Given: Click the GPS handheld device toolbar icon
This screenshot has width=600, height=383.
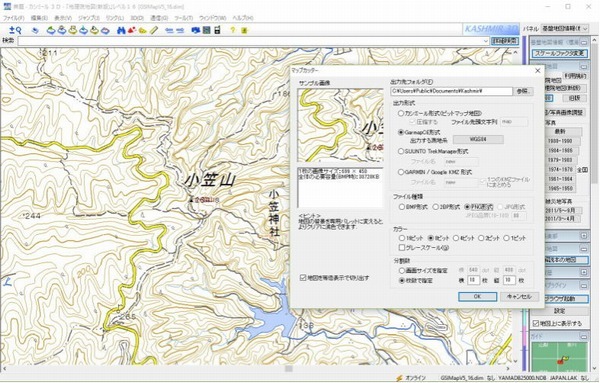Looking at the screenshot, I should pyautogui.click(x=217, y=30).
